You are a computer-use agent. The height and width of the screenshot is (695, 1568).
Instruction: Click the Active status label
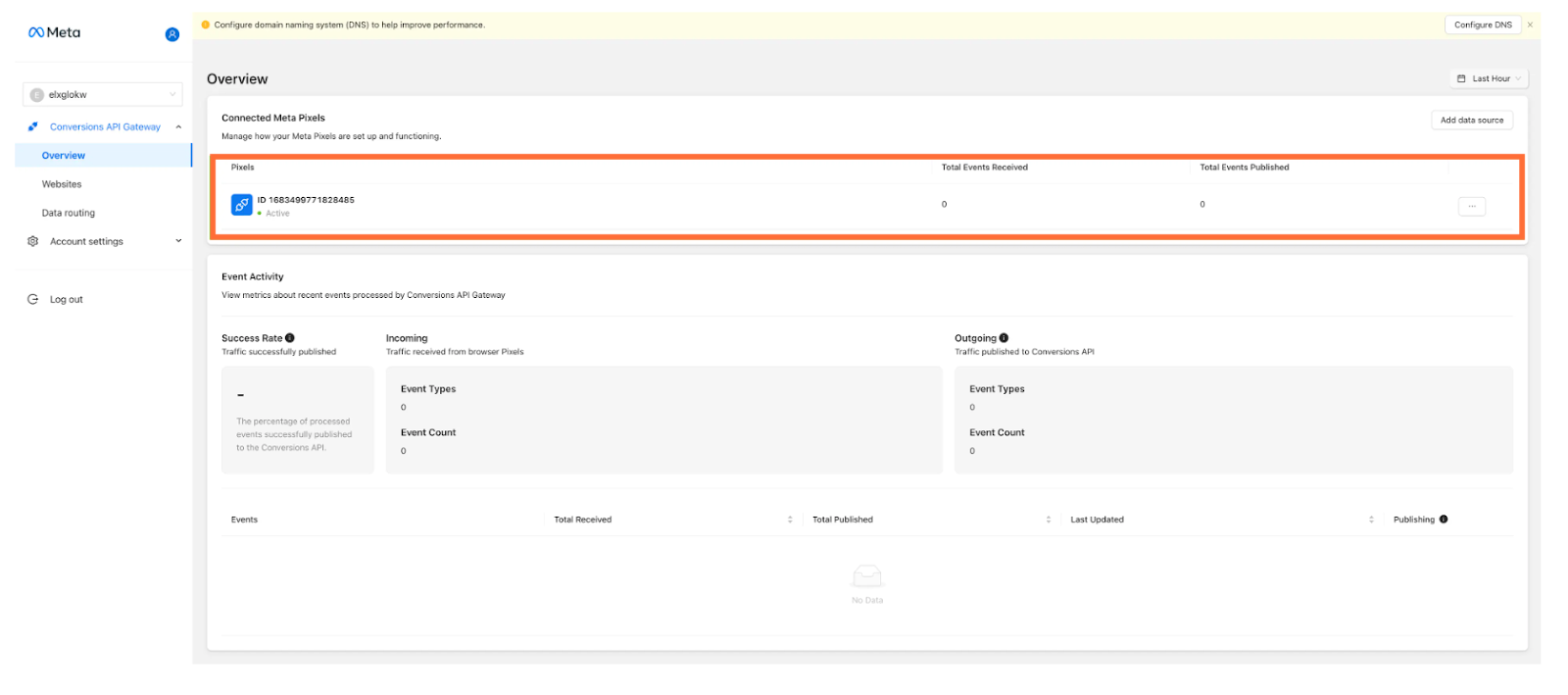click(277, 213)
